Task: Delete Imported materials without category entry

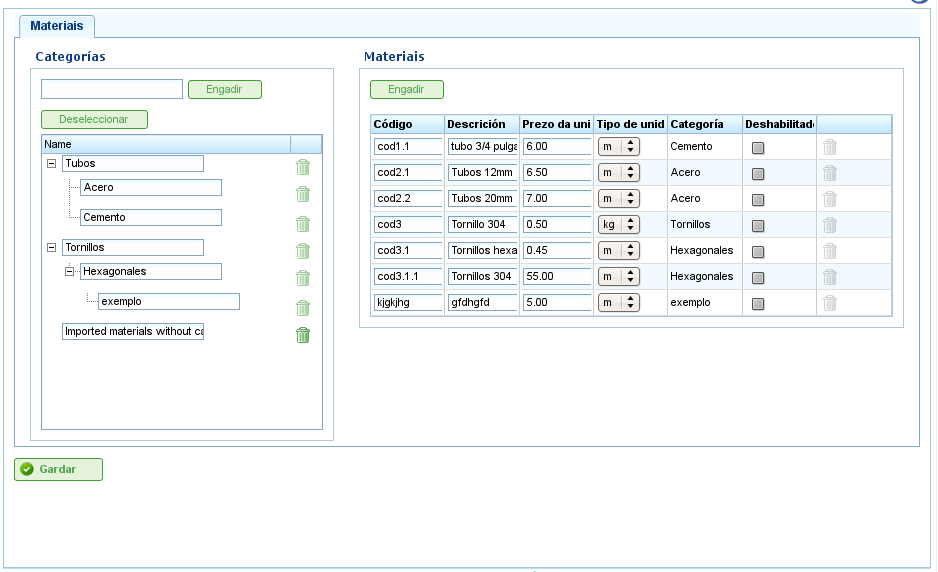Action: pyautogui.click(x=303, y=334)
